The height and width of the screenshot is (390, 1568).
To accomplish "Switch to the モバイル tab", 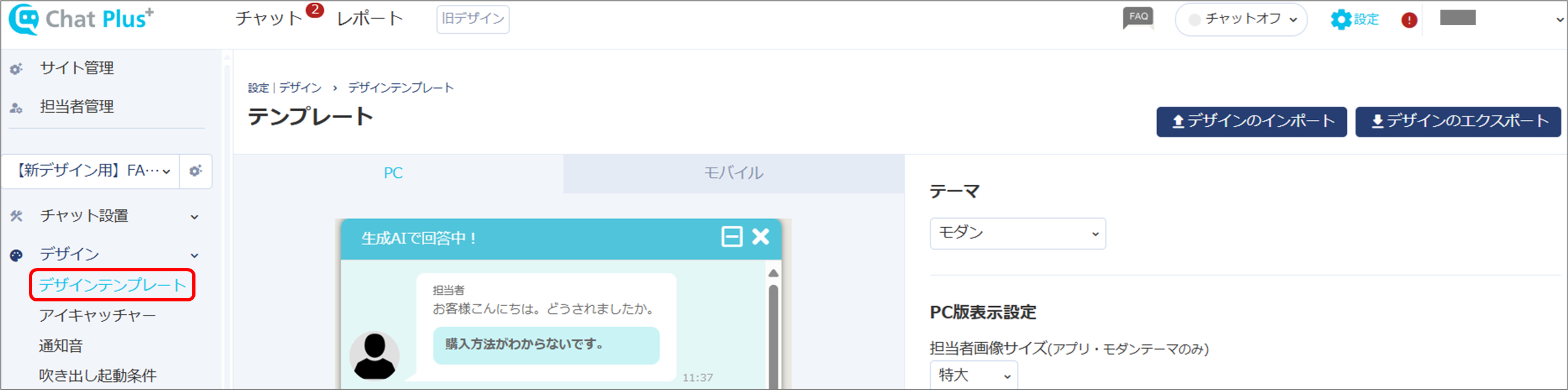I will [734, 173].
